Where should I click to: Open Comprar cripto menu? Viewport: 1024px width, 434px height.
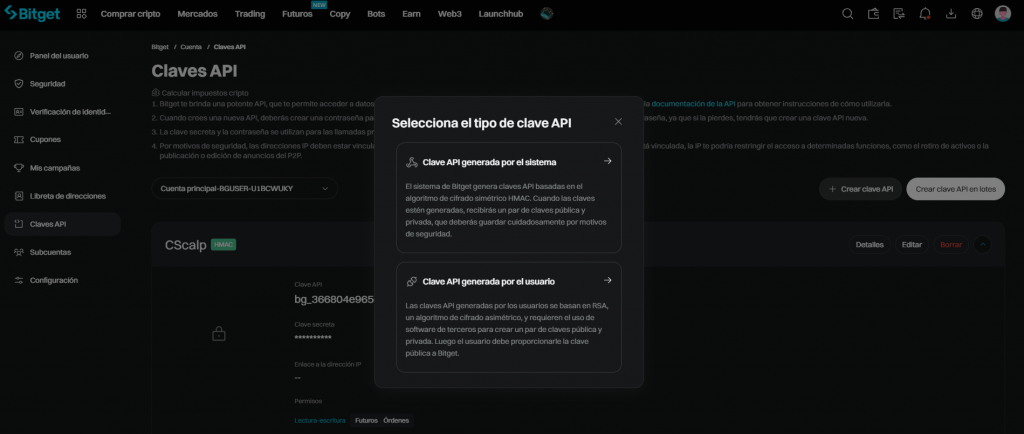[130, 14]
